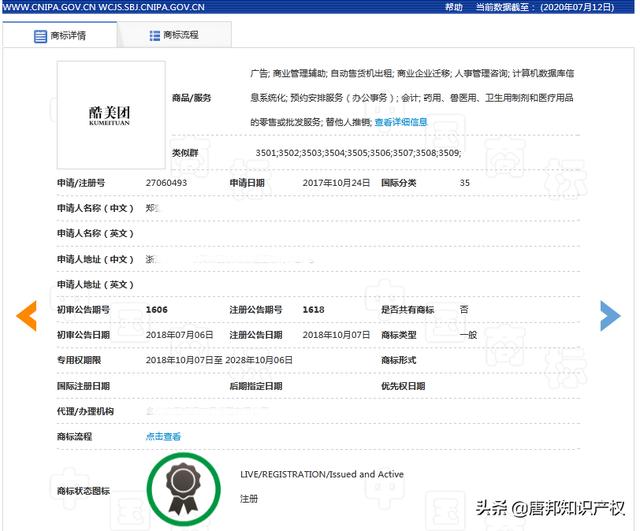Select registration announcement date 2018年10月07日
Screen dimensions: 640x531
tap(336, 335)
